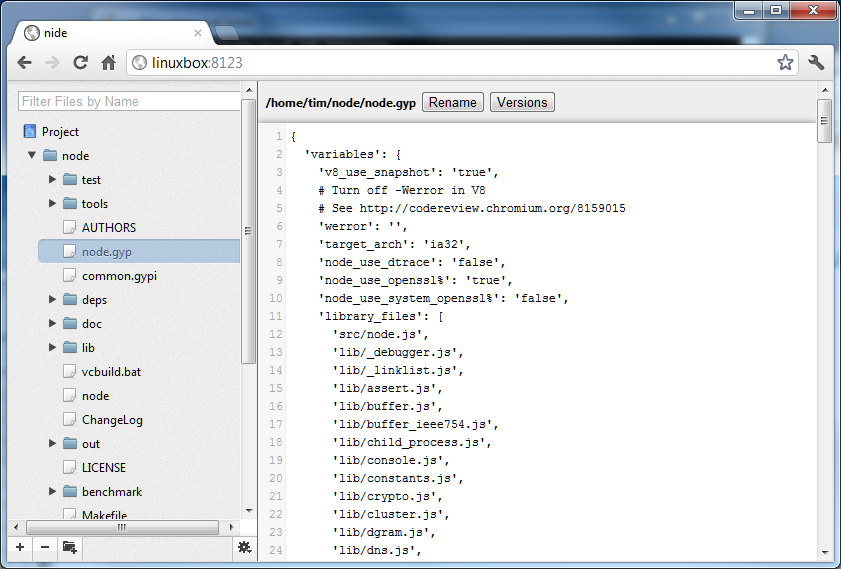The width and height of the screenshot is (841, 569).
Task: Collapse the node folder triangle
Action: (32, 155)
